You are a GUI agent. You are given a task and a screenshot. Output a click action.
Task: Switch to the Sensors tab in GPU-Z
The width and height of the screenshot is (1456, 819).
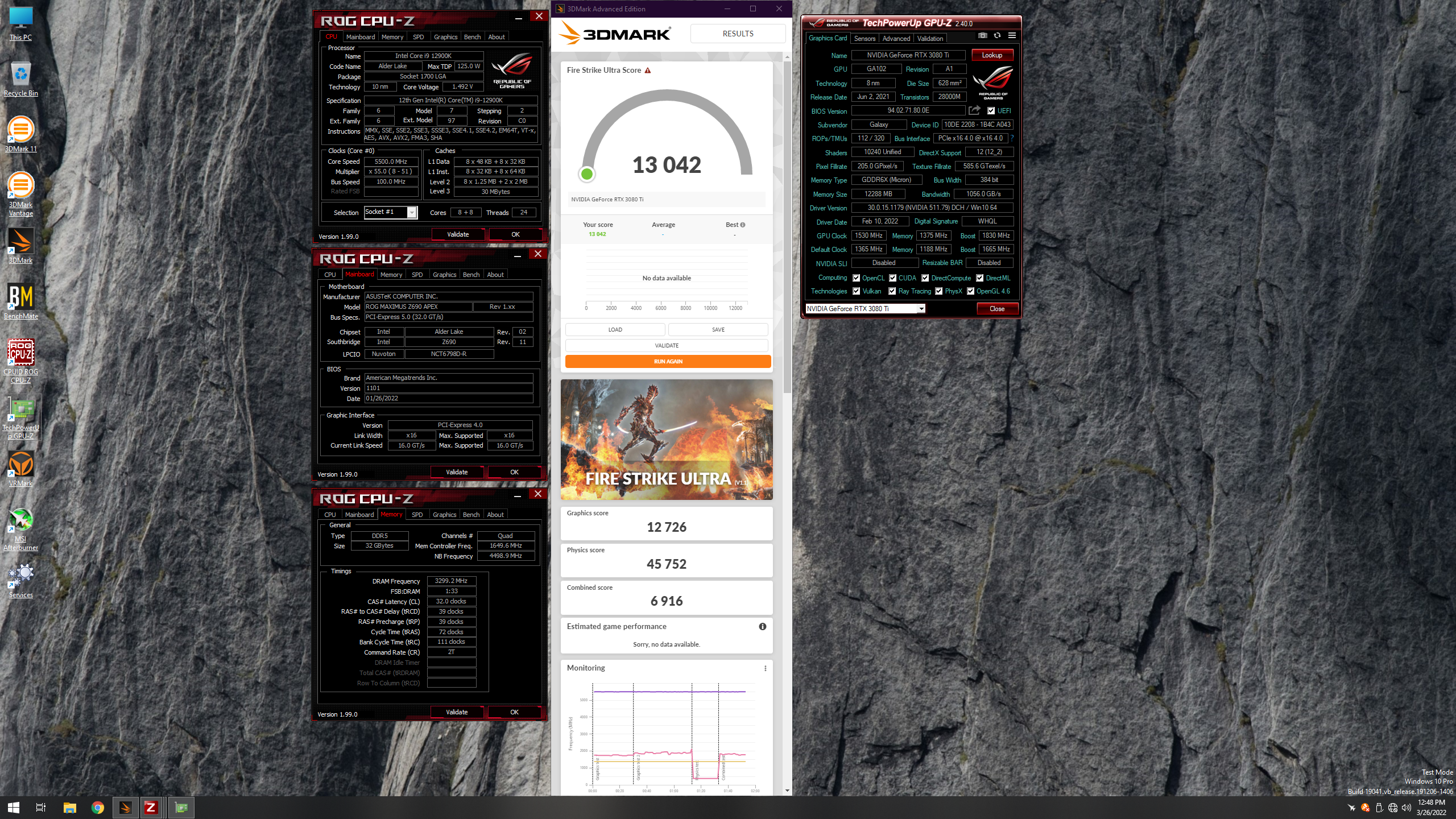(864, 39)
